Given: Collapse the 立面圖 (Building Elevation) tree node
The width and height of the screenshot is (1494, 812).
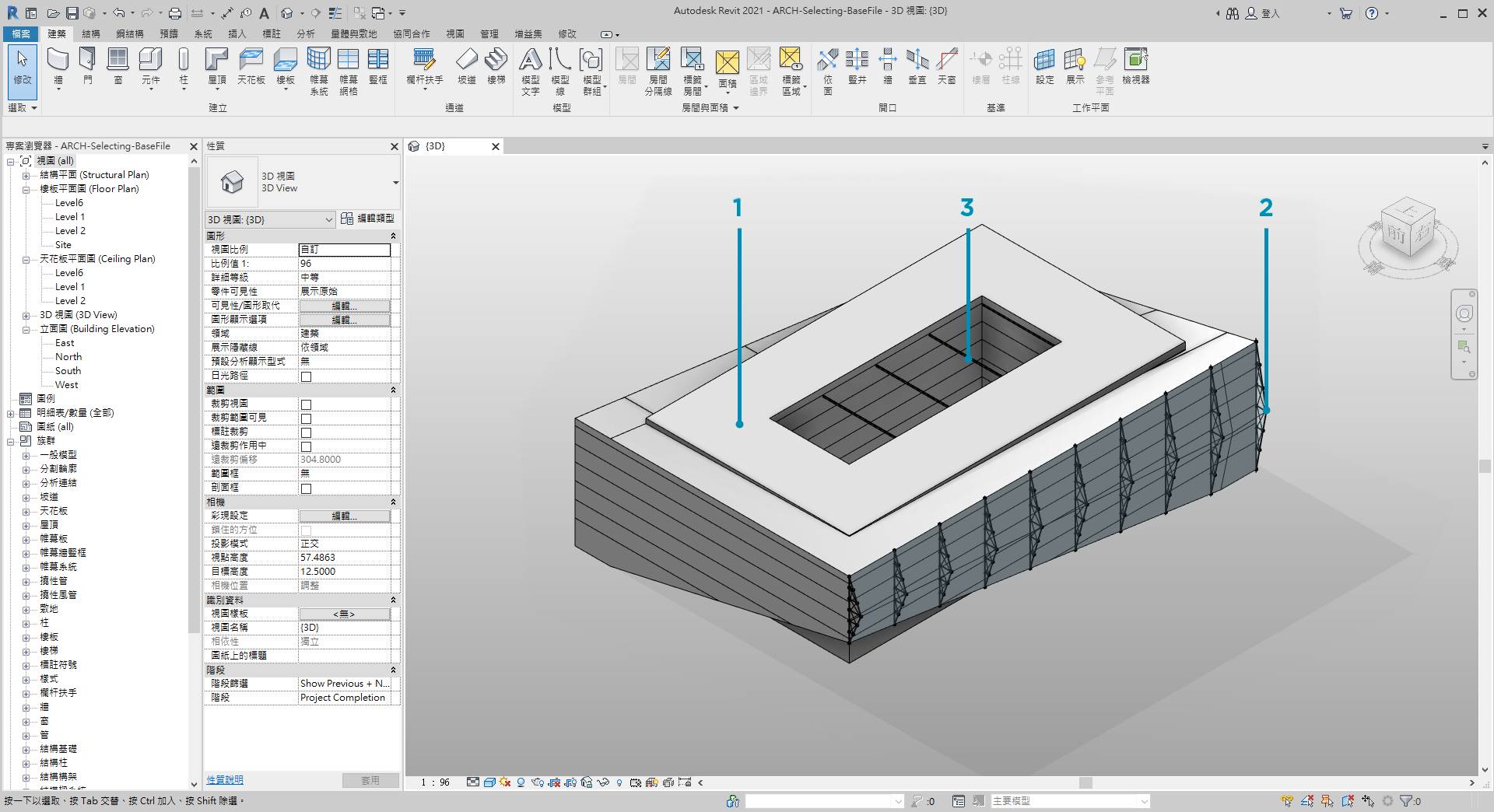Looking at the screenshot, I should (26, 329).
